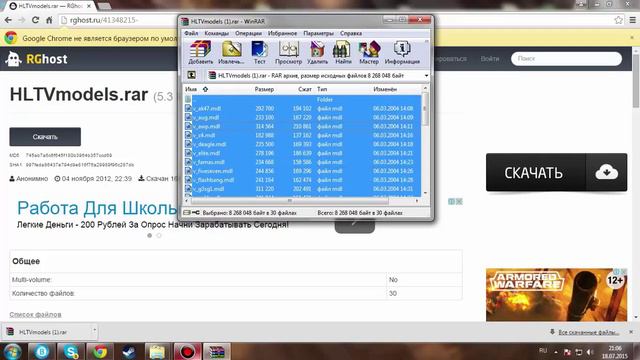Click 'Все скачанные файлы' link in download bar
This screenshot has height=360, width=640.
[x=588, y=332]
